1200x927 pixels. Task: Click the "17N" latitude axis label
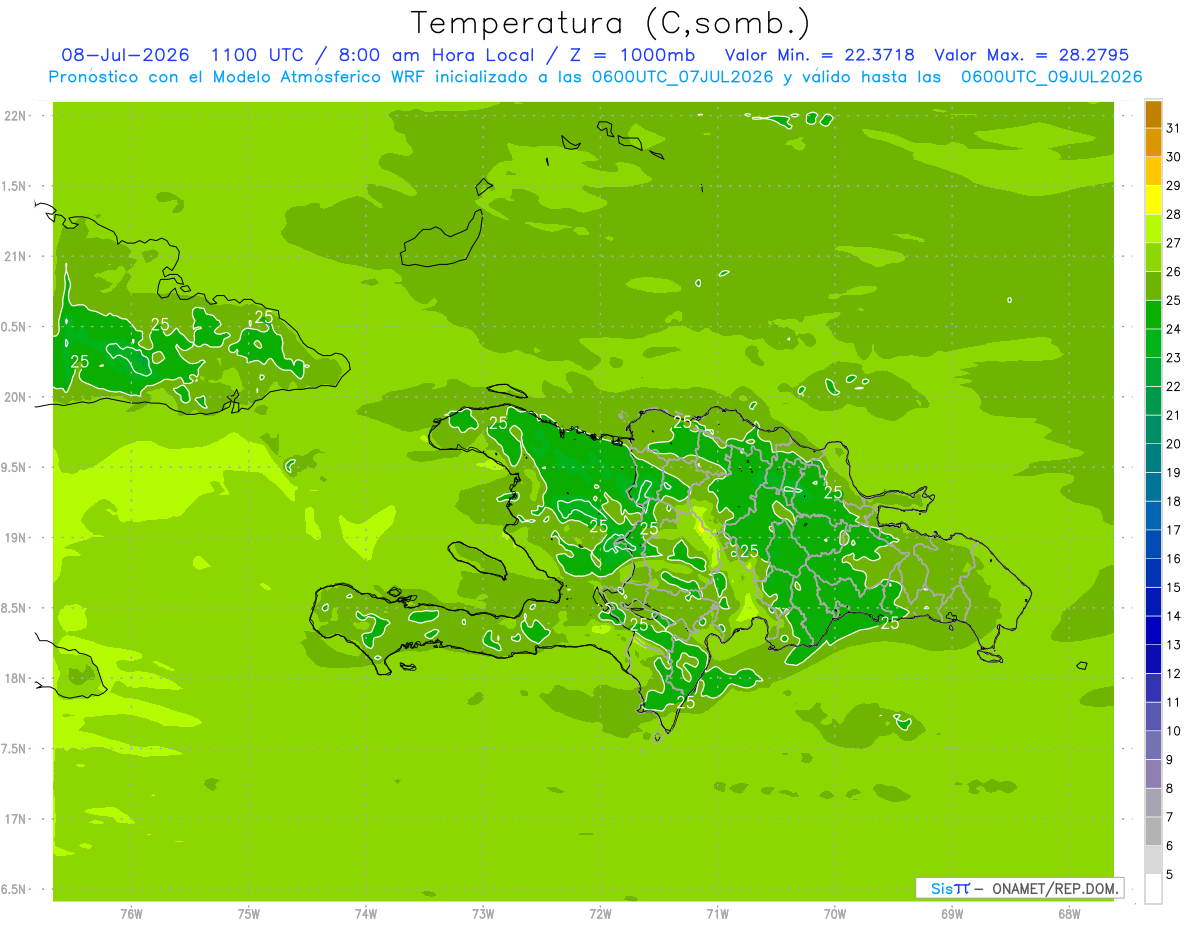17,819
